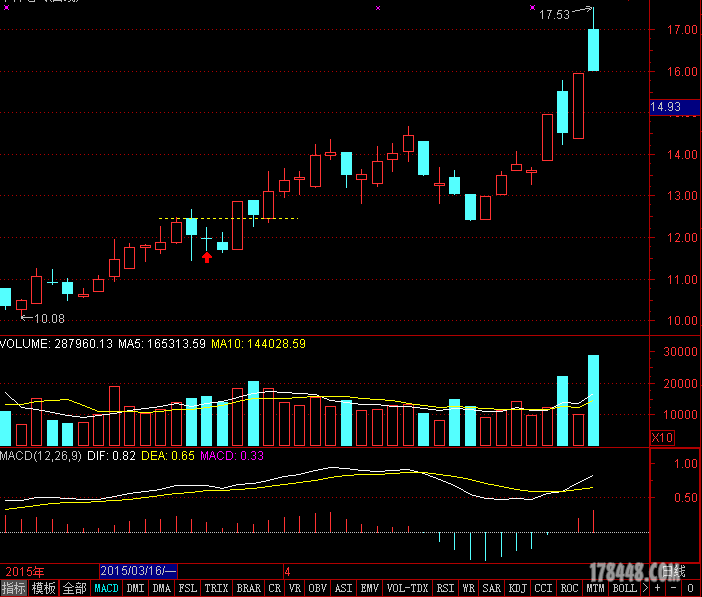The width and height of the screenshot is (702, 597).
Task: Switch to the ASI indicator tab
Action: (x=344, y=588)
